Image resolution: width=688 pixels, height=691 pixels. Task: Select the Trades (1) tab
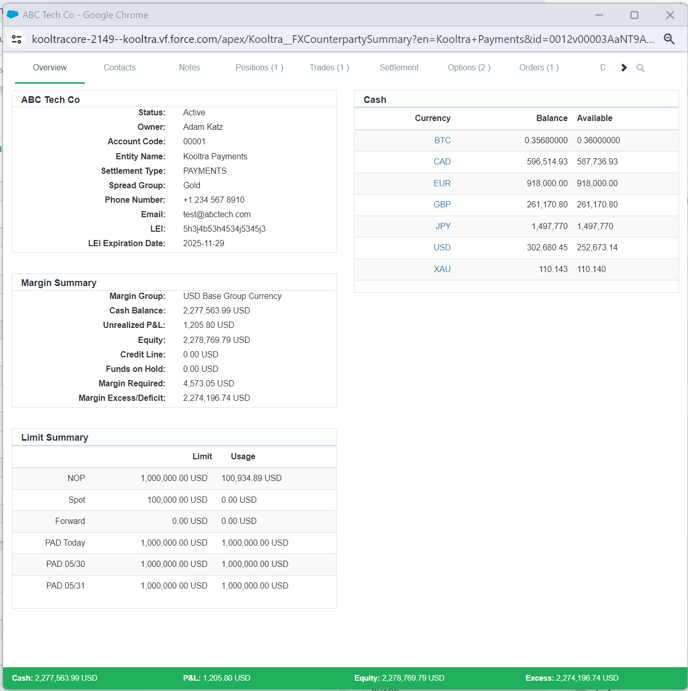(329, 68)
